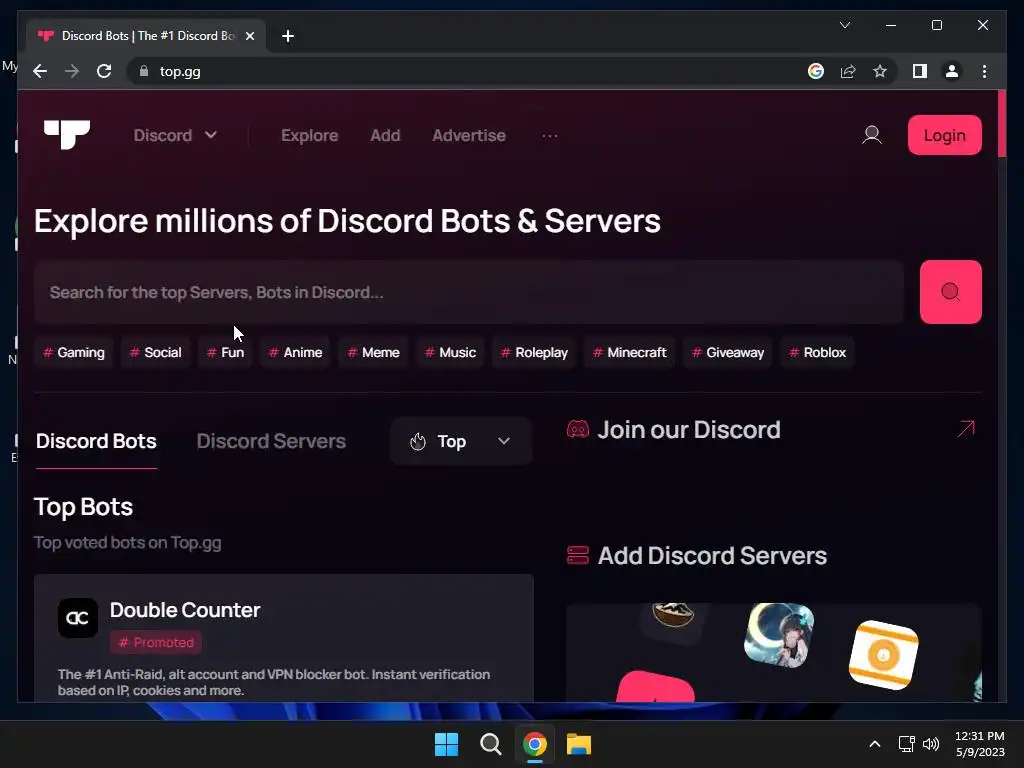Viewport: 1024px width, 768px height.
Task: Close the Discord Bots tab
Action: tap(249, 36)
